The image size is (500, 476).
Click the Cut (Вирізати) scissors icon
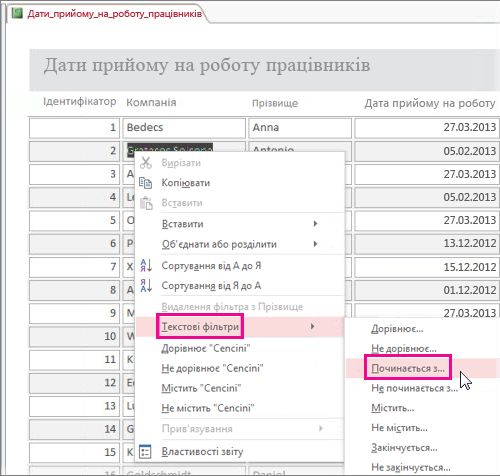coord(146,163)
